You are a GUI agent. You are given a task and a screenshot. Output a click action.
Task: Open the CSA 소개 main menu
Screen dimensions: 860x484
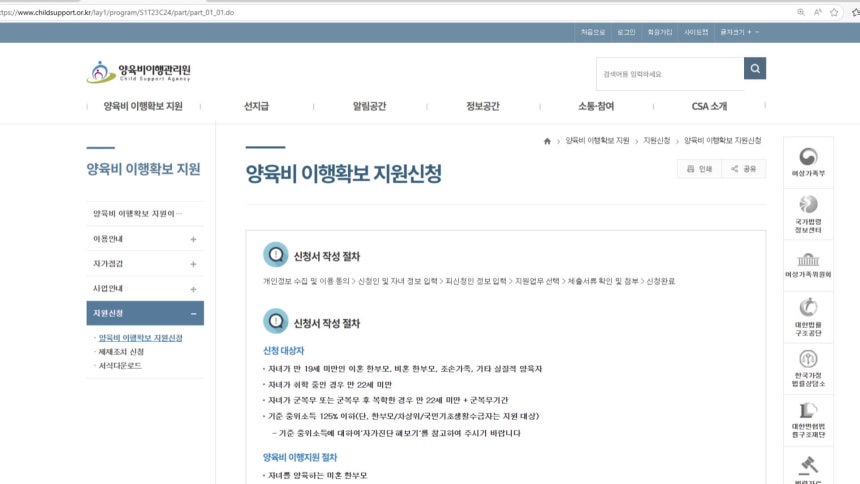tap(709, 106)
